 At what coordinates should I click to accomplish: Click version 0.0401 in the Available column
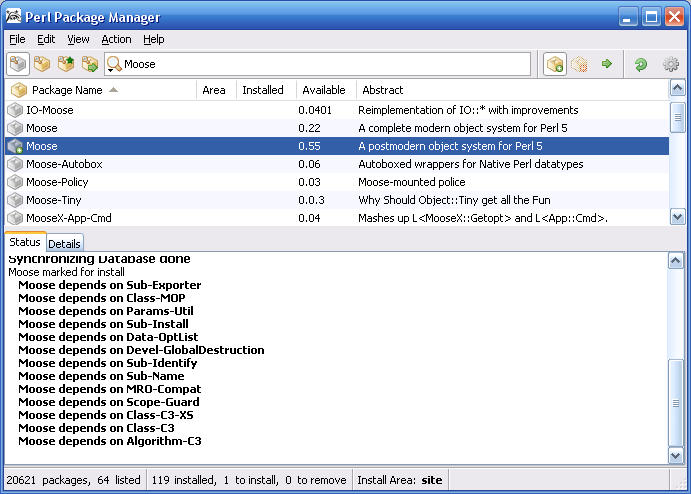(x=315, y=110)
